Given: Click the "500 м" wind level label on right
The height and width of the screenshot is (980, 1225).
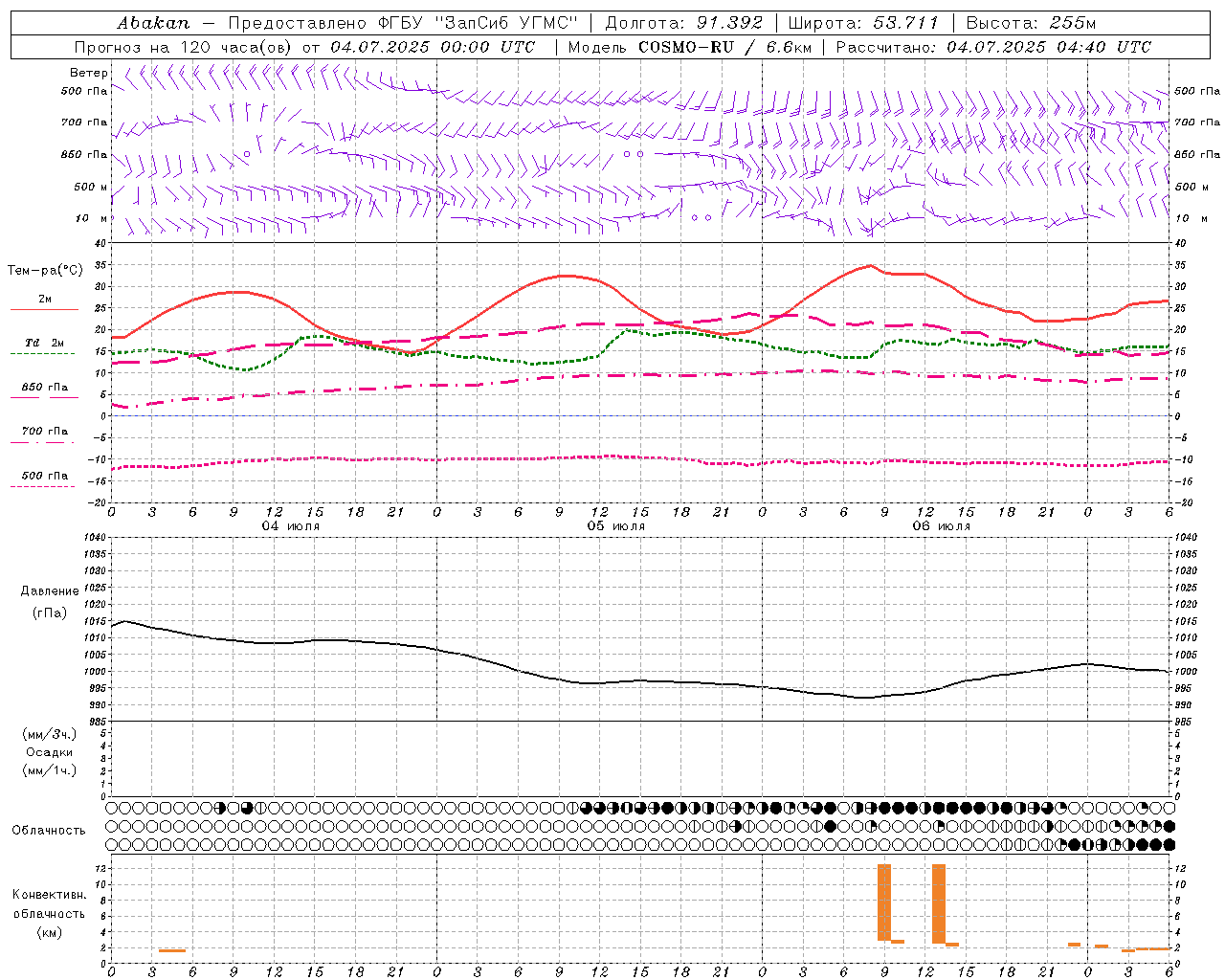Looking at the screenshot, I should (1192, 187).
